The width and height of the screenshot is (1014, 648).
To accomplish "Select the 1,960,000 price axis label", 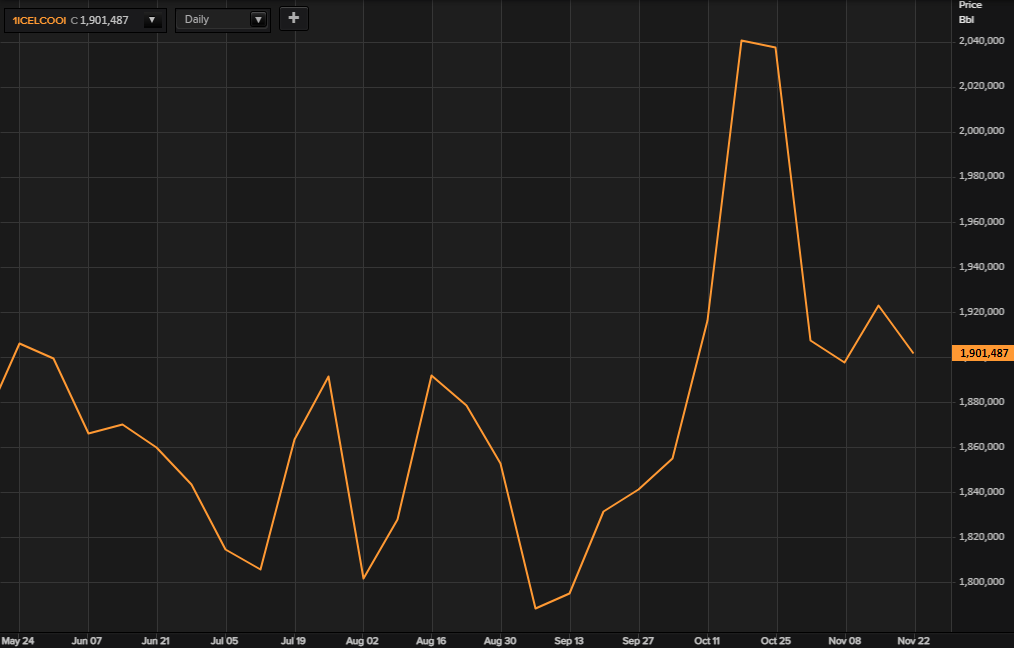I will point(982,222).
